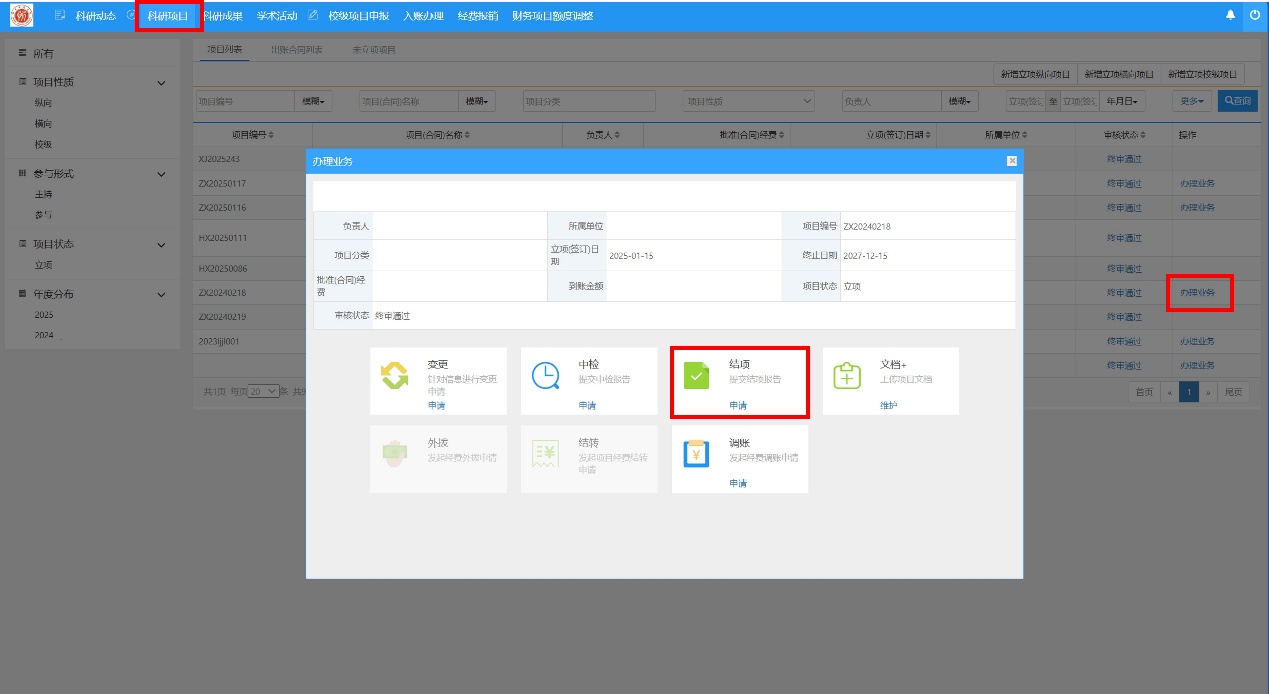Close the 办理业务 dialog
The image size is (1269, 694).
pyautogui.click(x=1011, y=161)
